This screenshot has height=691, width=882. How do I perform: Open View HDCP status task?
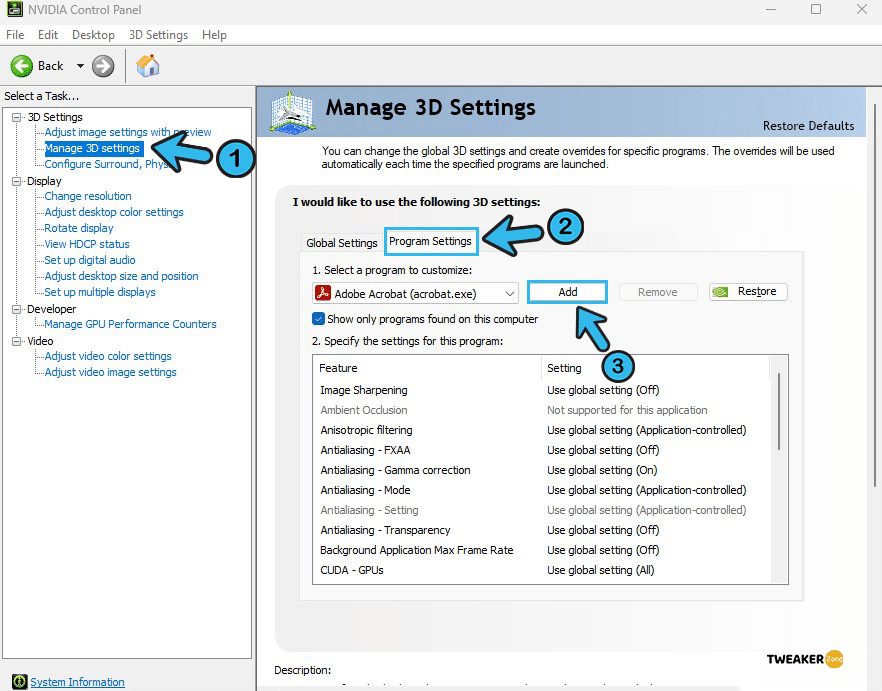point(87,244)
